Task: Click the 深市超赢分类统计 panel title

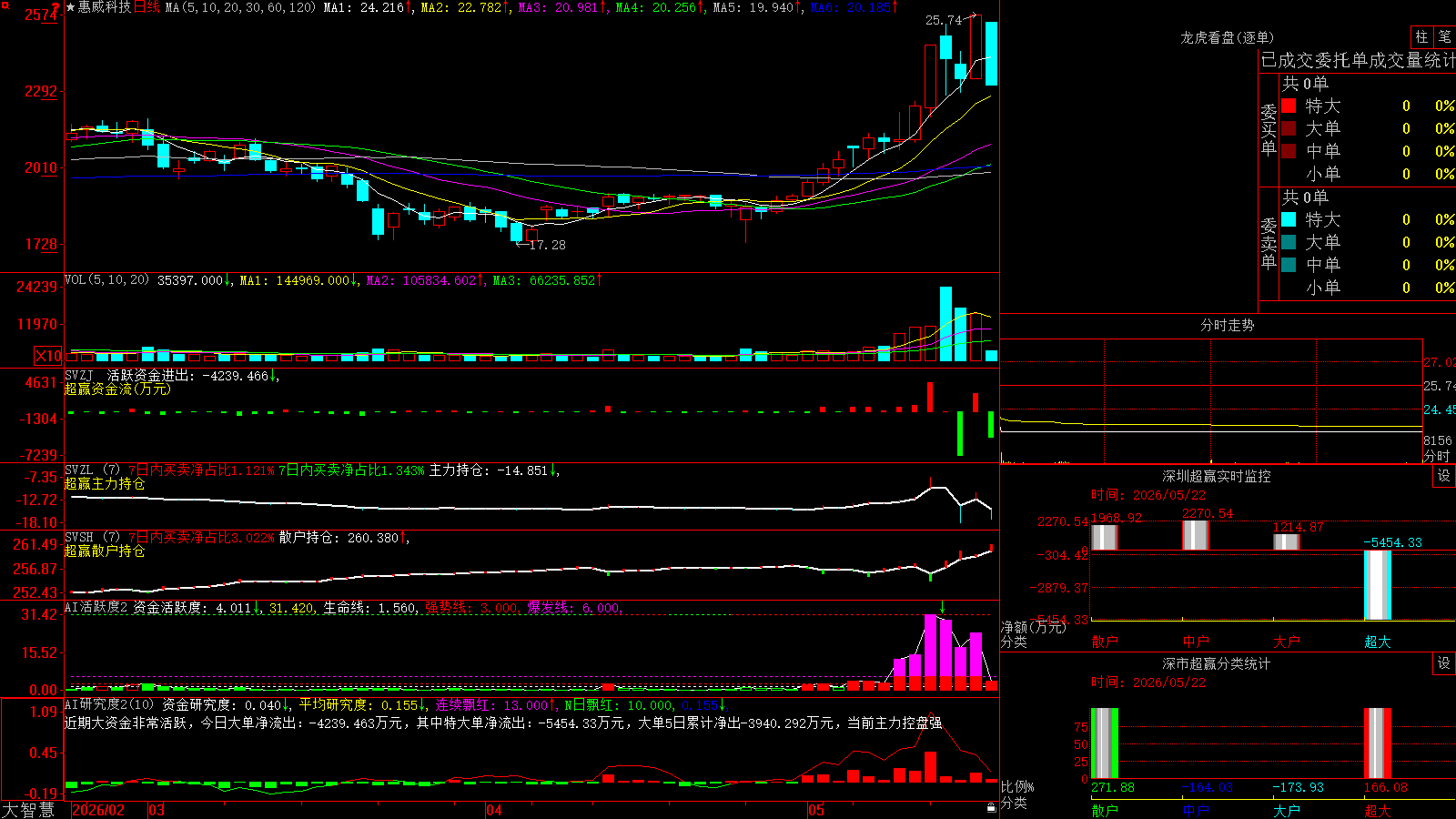Action: point(1217,663)
